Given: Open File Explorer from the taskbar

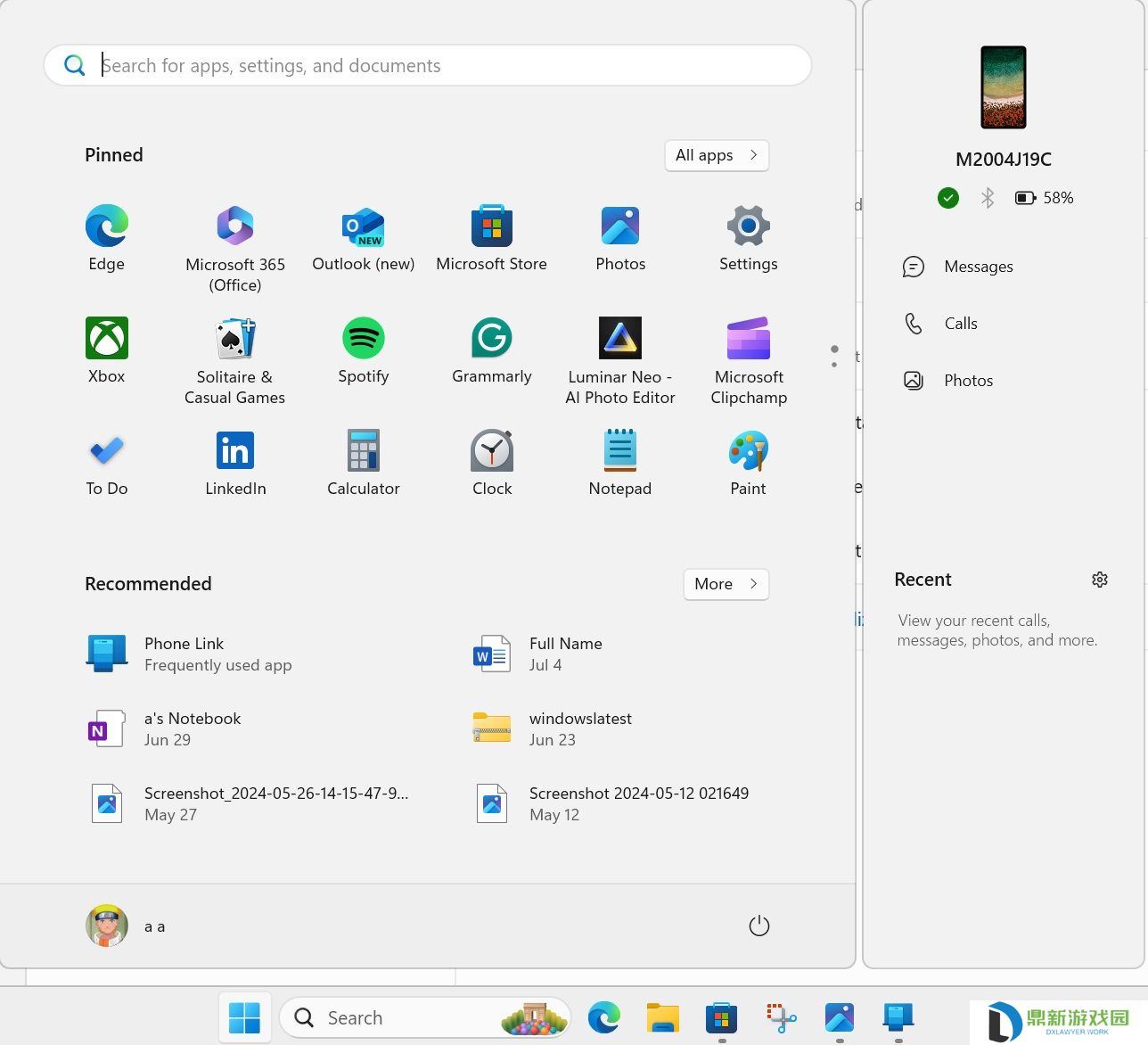Looking at the screenshot, I should 663,1017.
